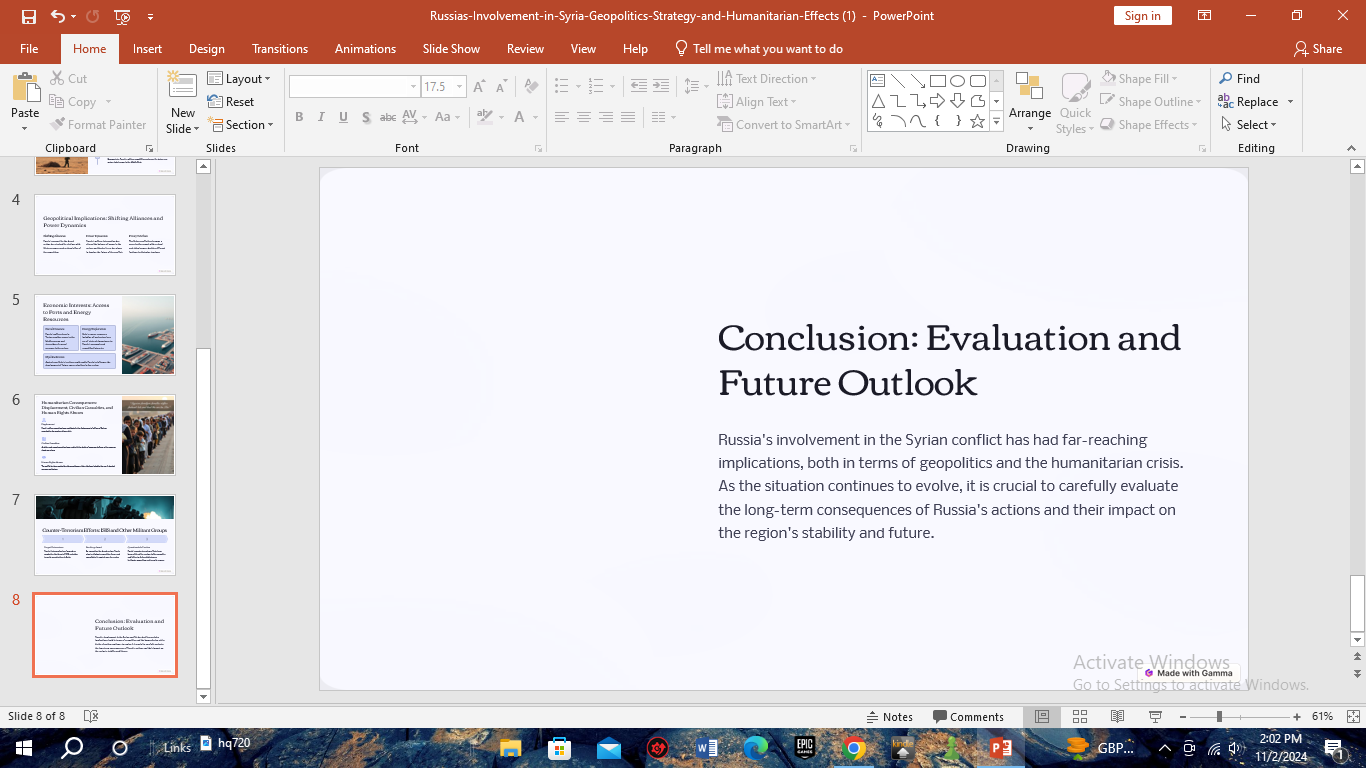Switch to Reading view
The image size is (1366, 768).
click(x=1117, y=717)
